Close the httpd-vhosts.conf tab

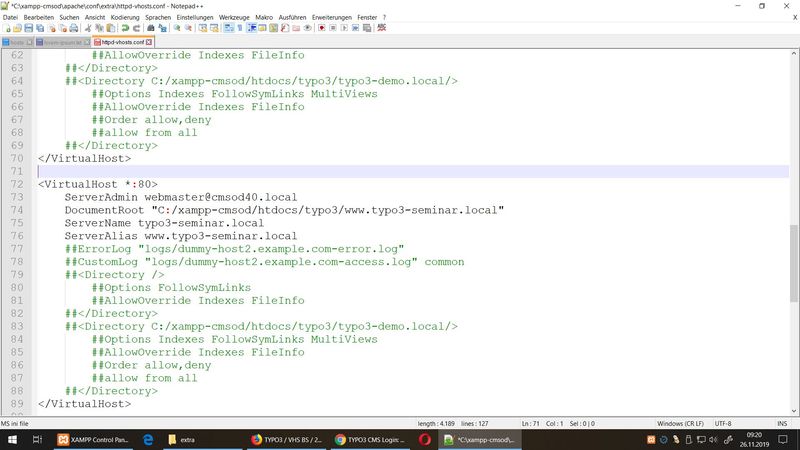(x=149, y=42)
